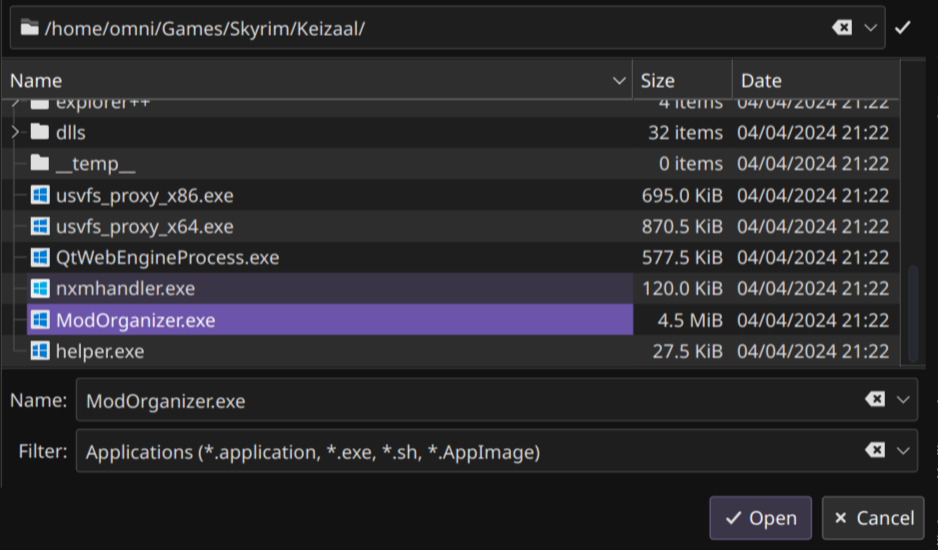The image size is (938, 550).
Task: Expand the dlls folder tree arrow
Action: click(x=16, y=132)
